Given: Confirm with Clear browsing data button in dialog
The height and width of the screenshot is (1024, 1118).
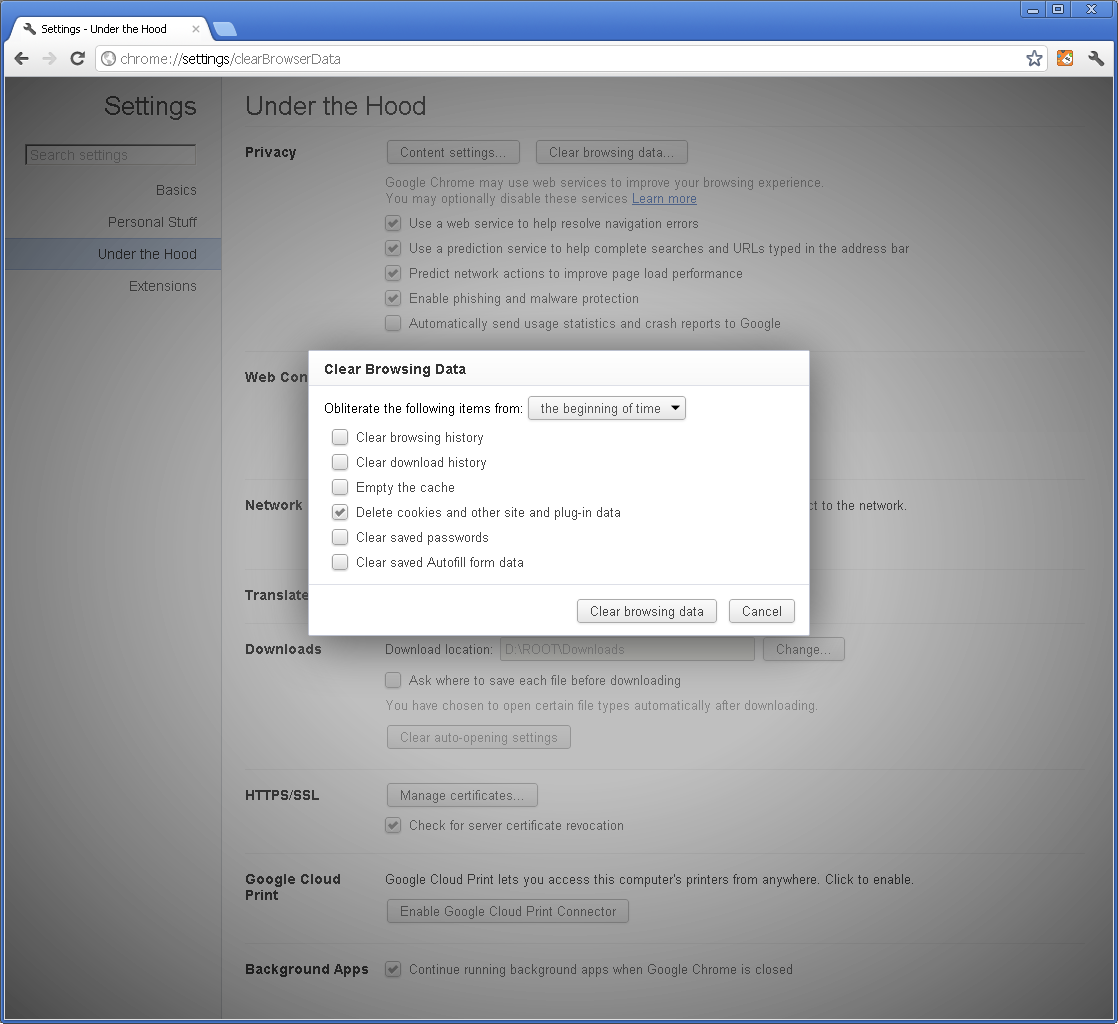Looking at the screenshot, I should [647, 611].
